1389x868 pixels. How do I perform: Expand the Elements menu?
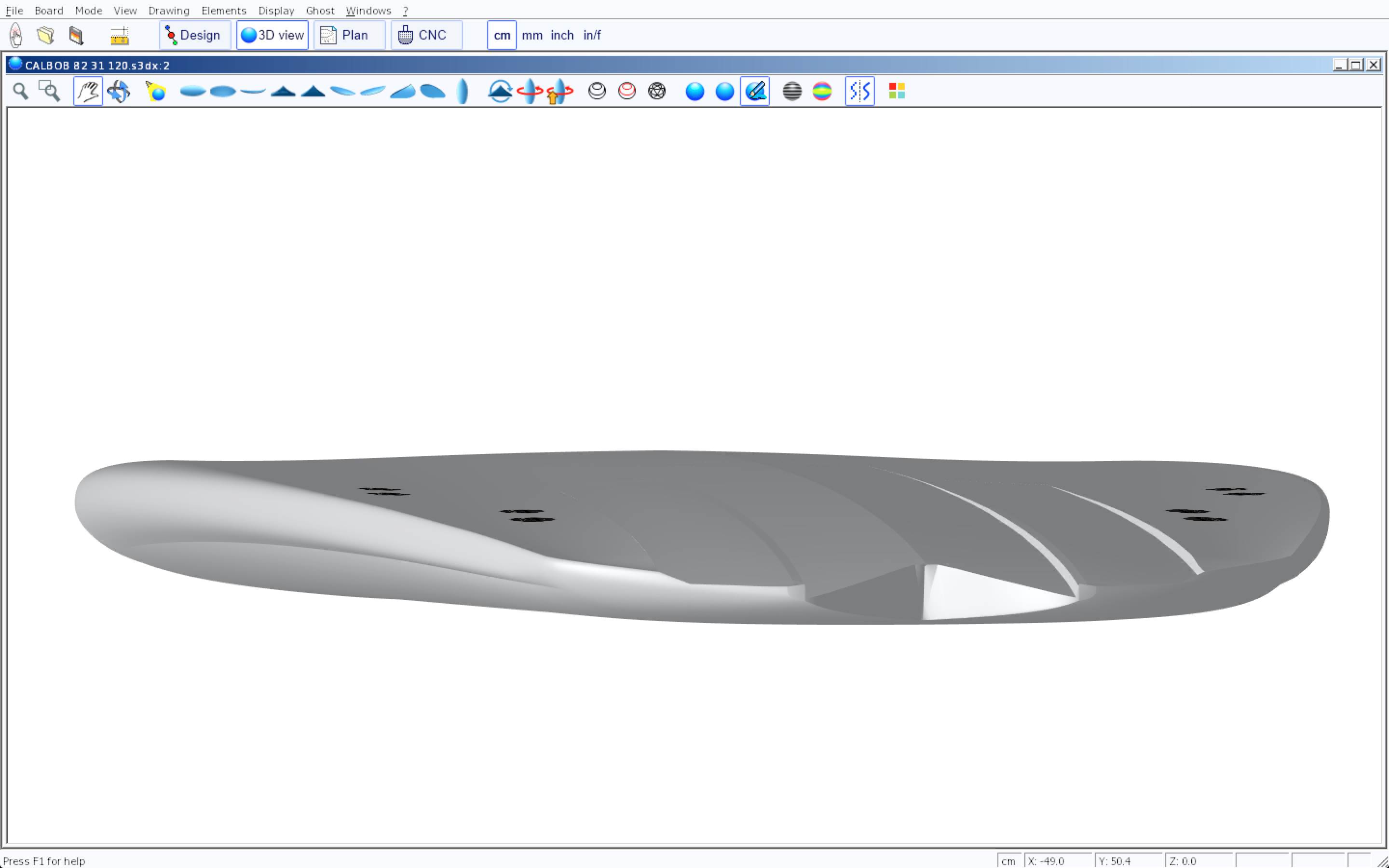(x=223, y=10)
